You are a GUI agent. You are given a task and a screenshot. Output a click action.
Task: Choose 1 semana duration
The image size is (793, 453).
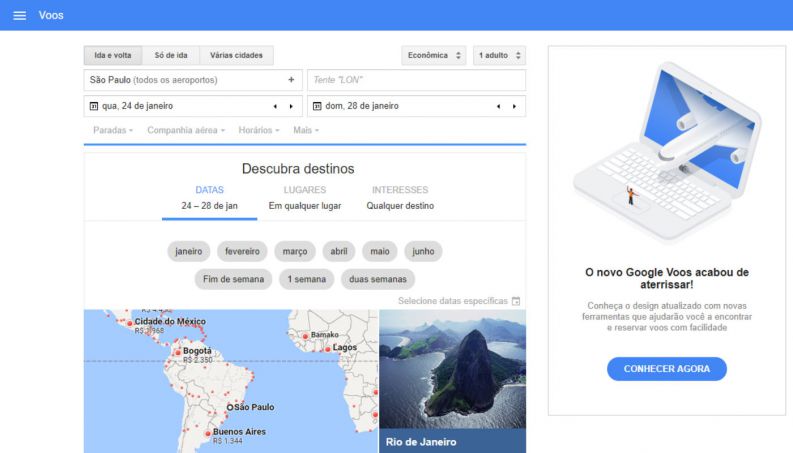point(306,279)
